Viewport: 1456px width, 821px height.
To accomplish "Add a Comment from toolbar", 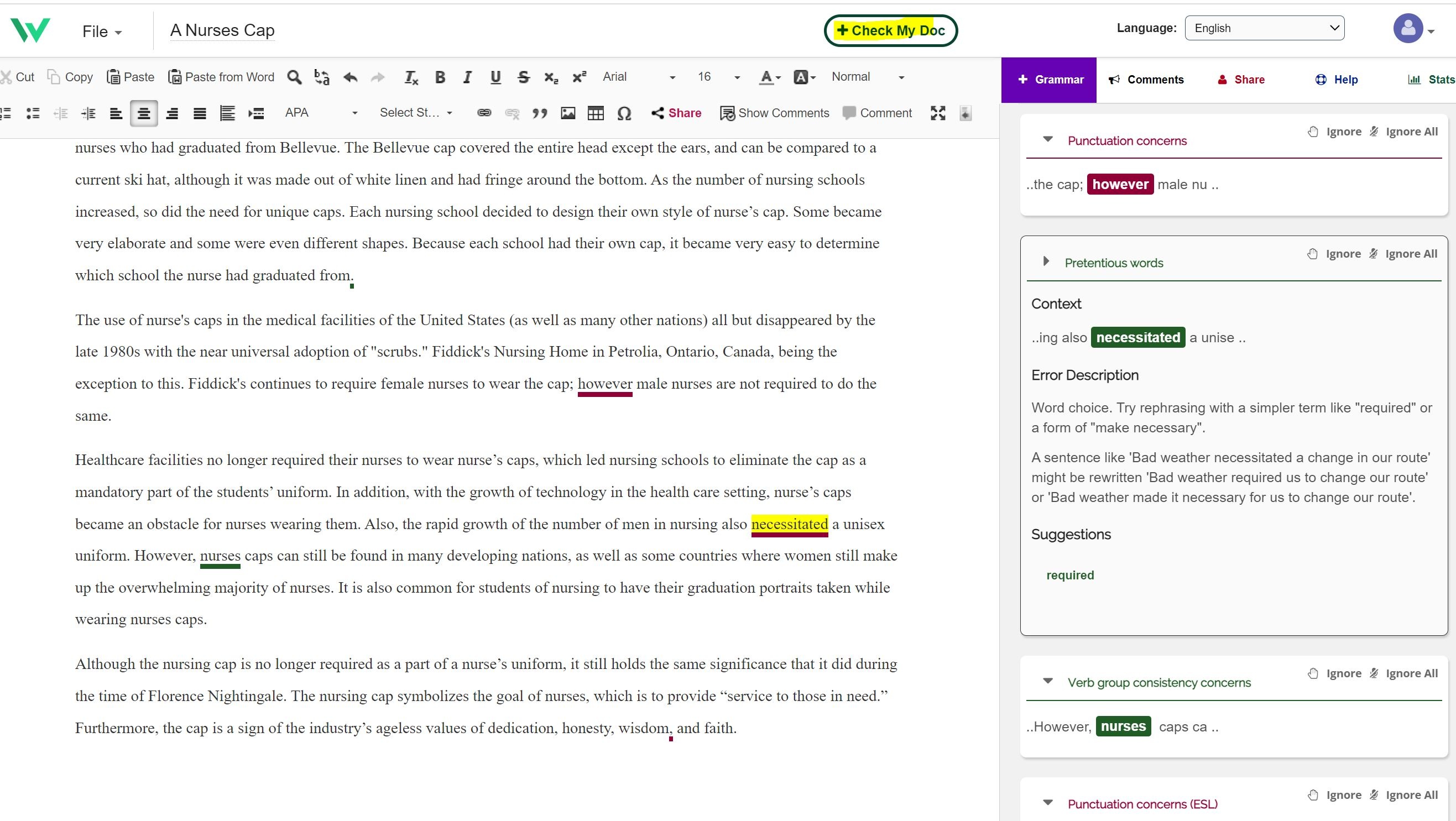I will pos(877,113).
